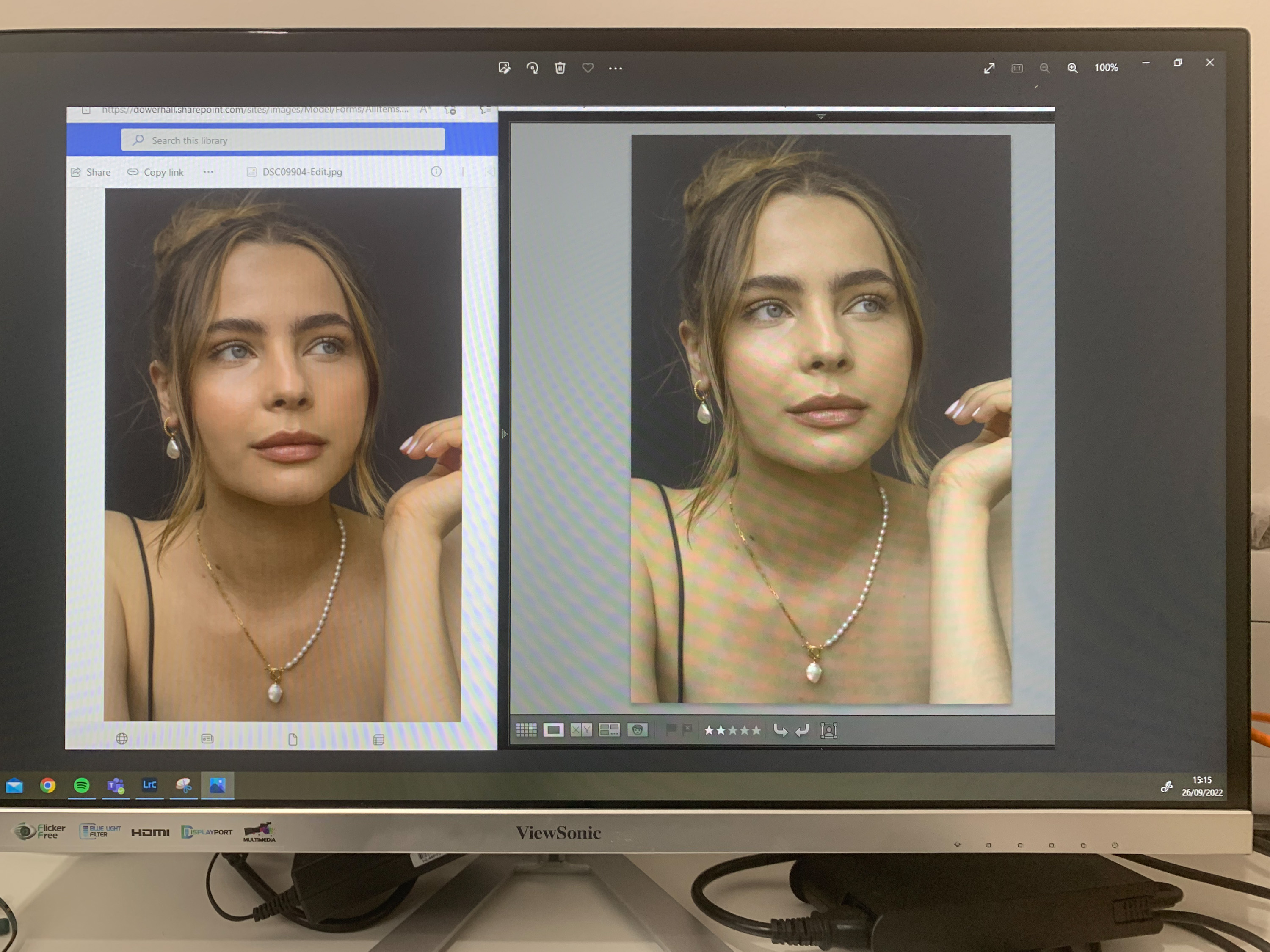1270x952 pixels.
Task: Zoom in with the plus magnifier icon
Action: click(x=1072, y=68)
